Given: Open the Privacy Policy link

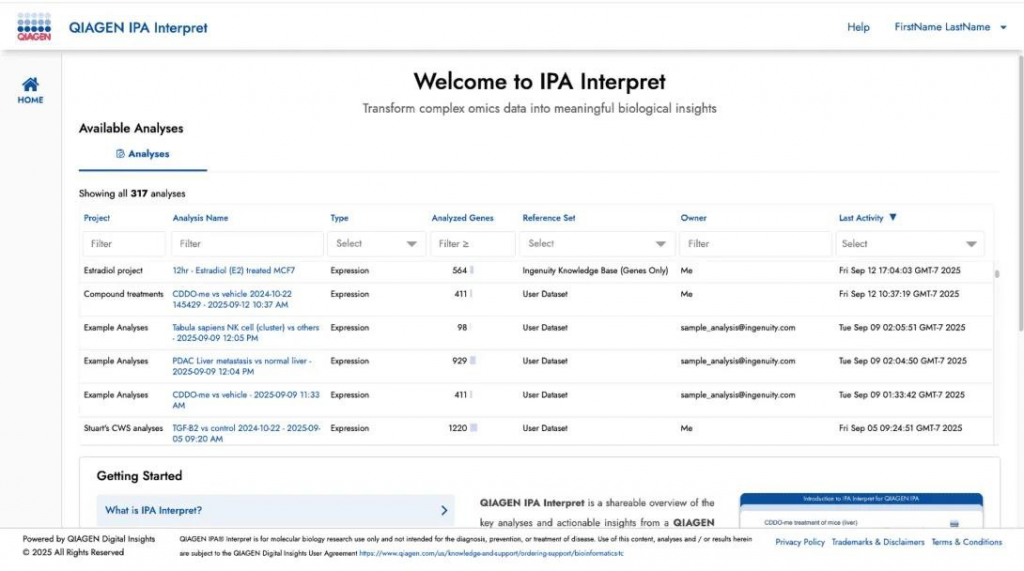Looking at the screenshot, I should 800,542.
